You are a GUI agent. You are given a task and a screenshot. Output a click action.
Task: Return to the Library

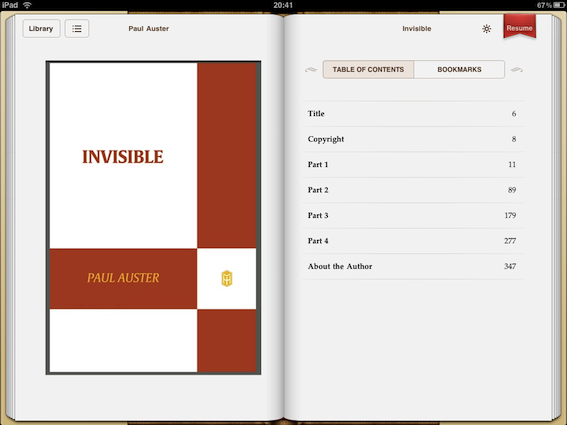point(41,29)
